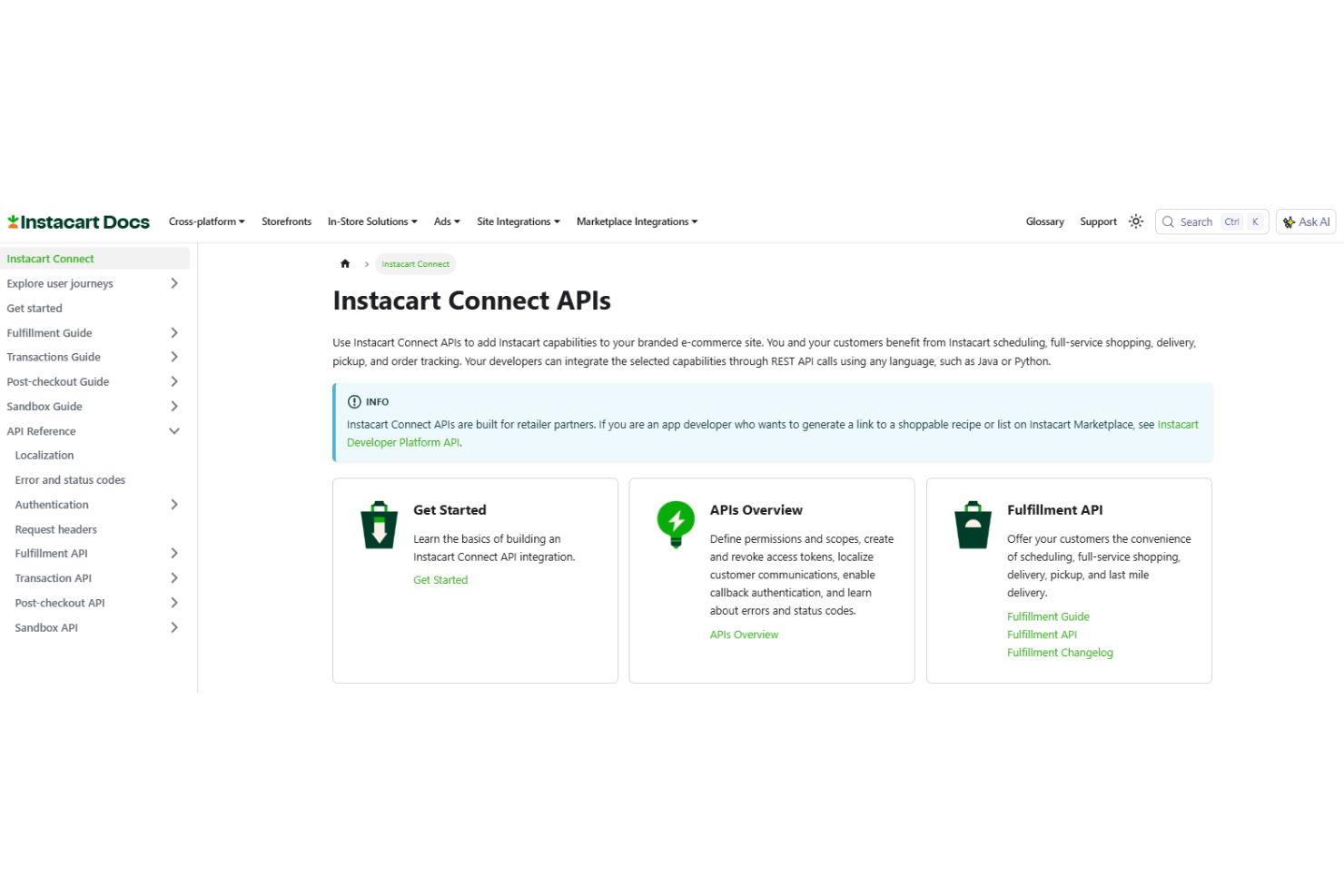The width and height of the screenshot is (1344, 896).
Task: Expand the Fulfillment Guide chevron
Action: tap(174, 333)
